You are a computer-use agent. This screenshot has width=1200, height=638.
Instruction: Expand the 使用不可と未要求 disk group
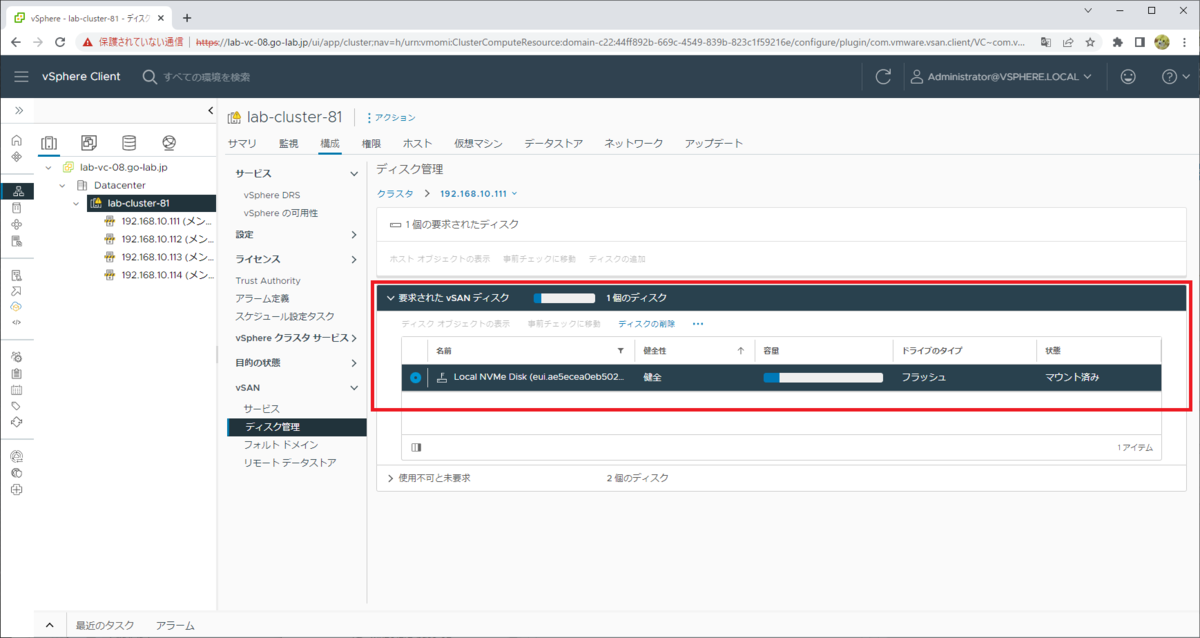pos(391,478)
